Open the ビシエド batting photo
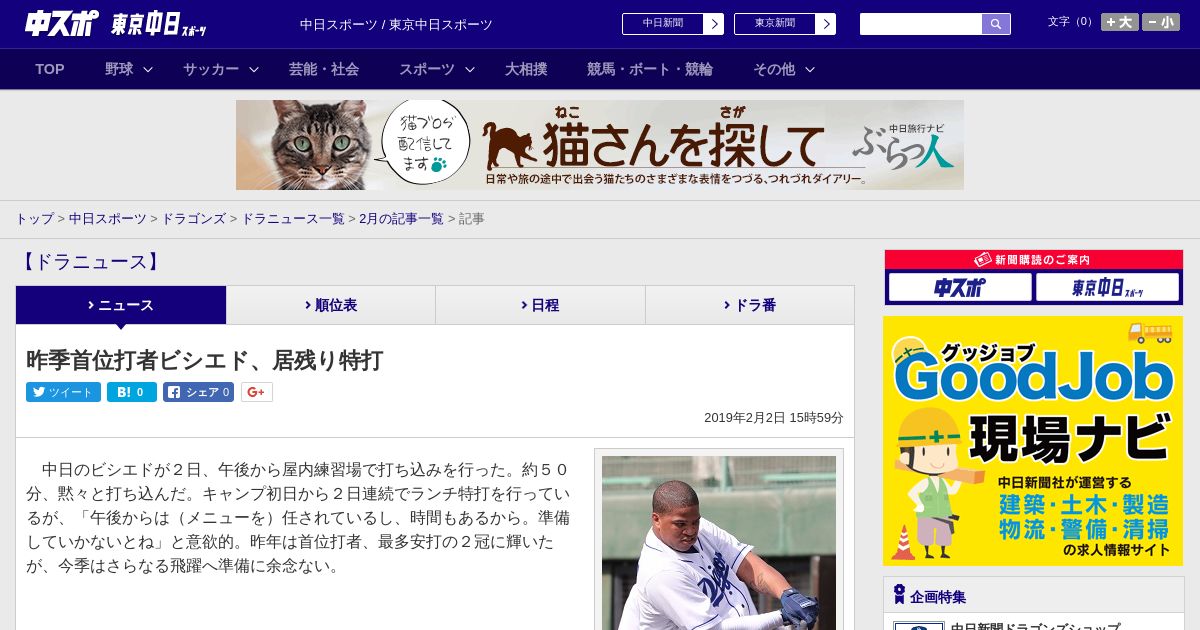The width and height of the screenshot is (1200, 630). pyautogui.click(x=719, y=543)
